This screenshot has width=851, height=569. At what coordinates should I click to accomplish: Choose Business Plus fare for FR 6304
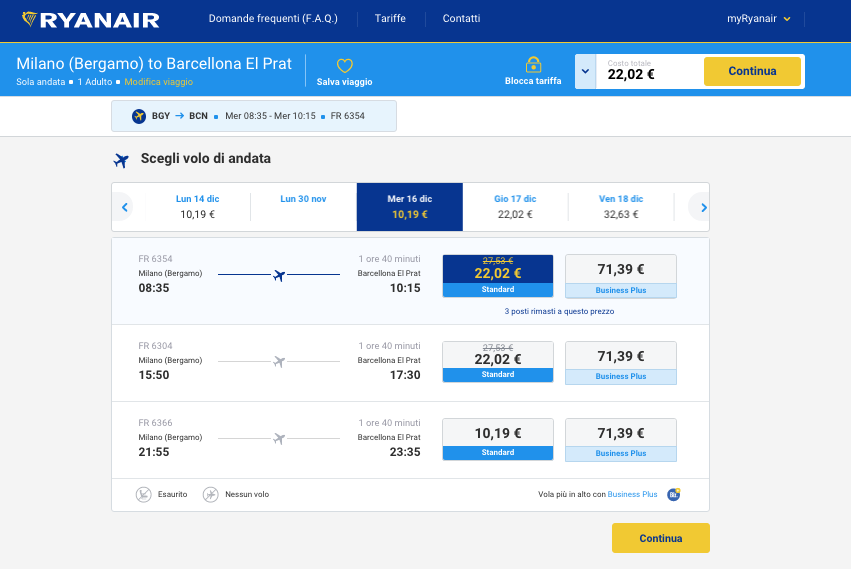pyautogui.click(x=621, y=363)
